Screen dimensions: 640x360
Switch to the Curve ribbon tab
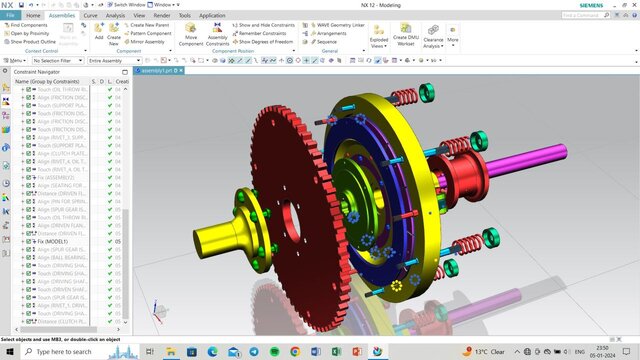[90, 16]
